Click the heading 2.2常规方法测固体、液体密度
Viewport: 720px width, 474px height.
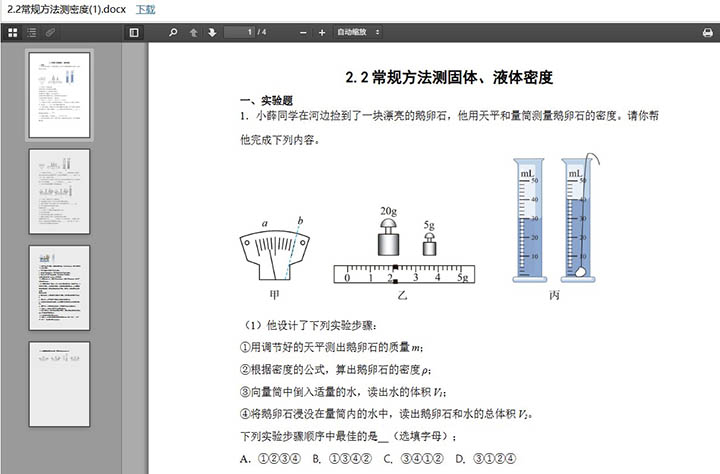449,77
